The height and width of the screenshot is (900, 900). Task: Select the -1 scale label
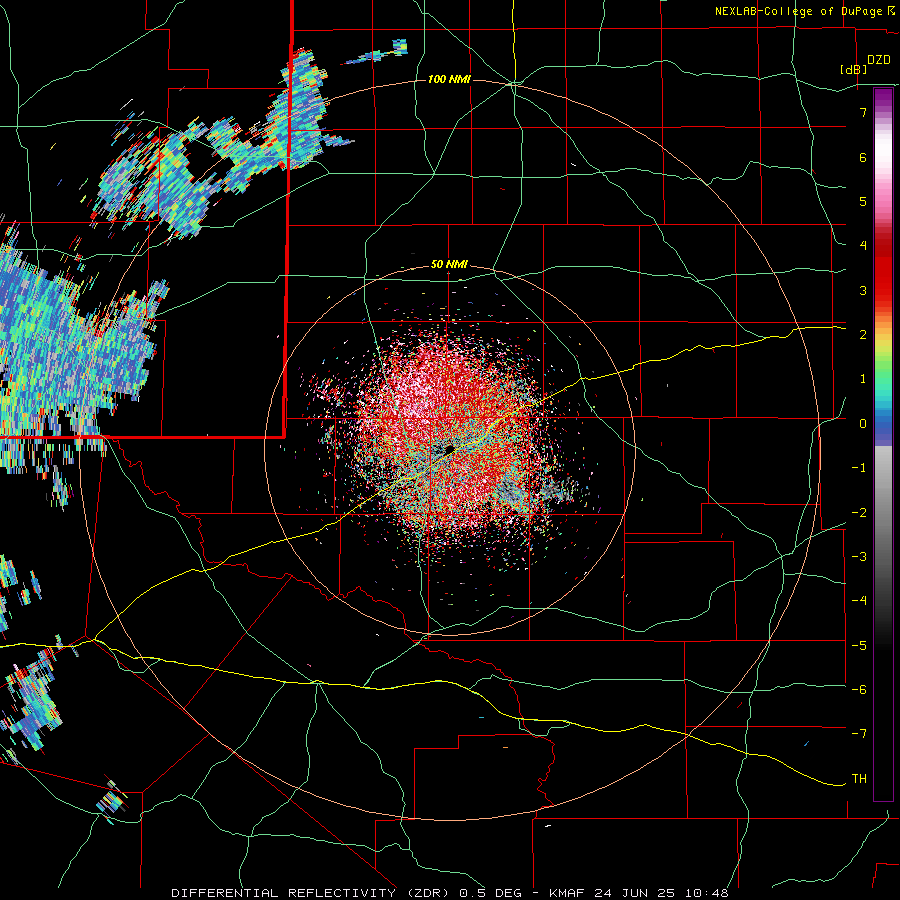coord(859,468)
